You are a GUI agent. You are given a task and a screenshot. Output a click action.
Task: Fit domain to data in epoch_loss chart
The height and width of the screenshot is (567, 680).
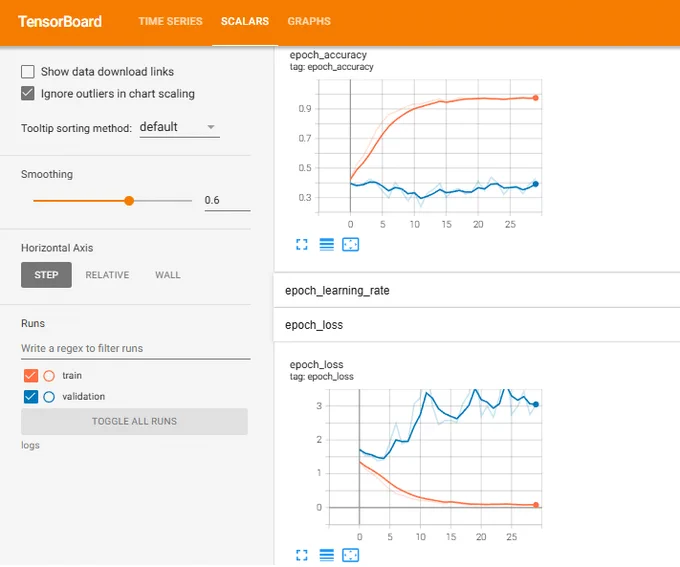(x=350, y=555)
